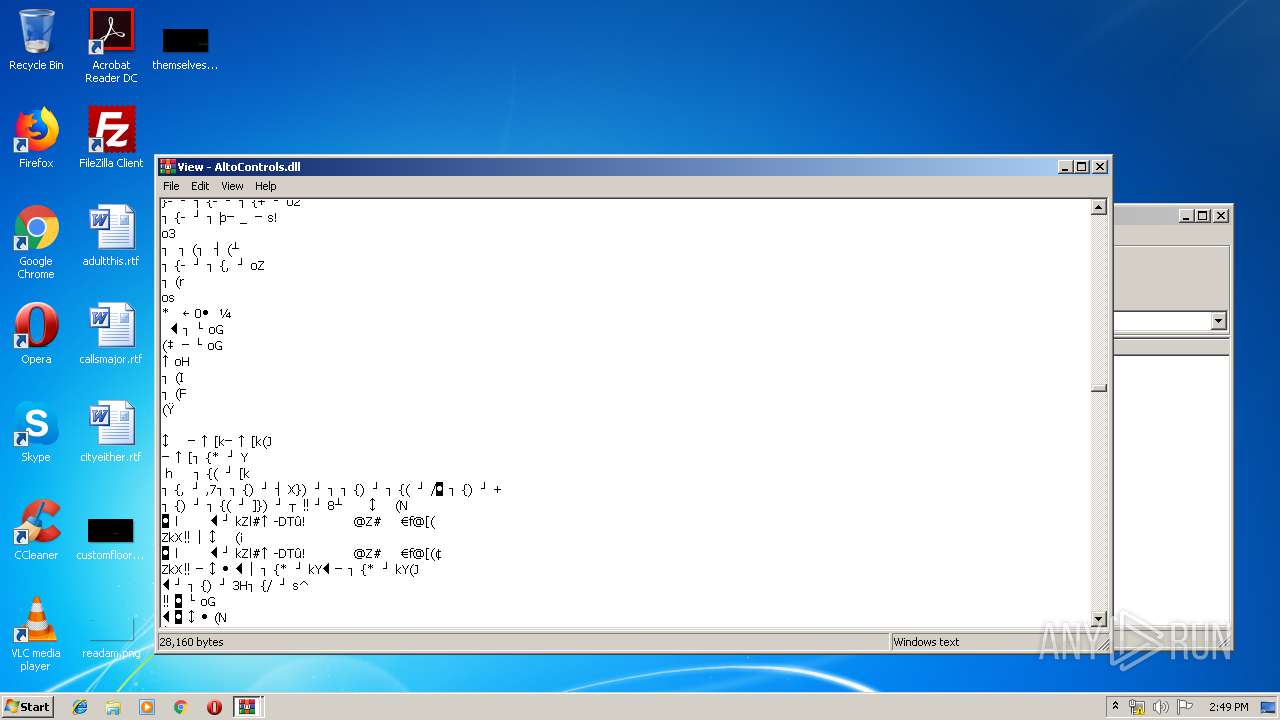The height and width of the screenshot is (720, 1280).
Task: Select the customfloor desktop file icon
Action: (x=110, y=538)
